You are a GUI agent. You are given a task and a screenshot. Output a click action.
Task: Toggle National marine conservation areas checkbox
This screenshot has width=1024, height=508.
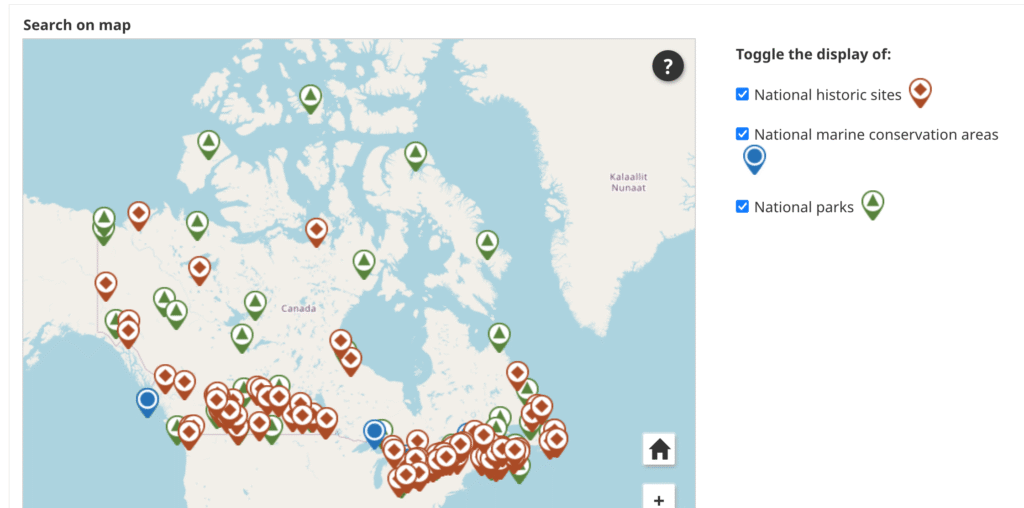[742, 134]
